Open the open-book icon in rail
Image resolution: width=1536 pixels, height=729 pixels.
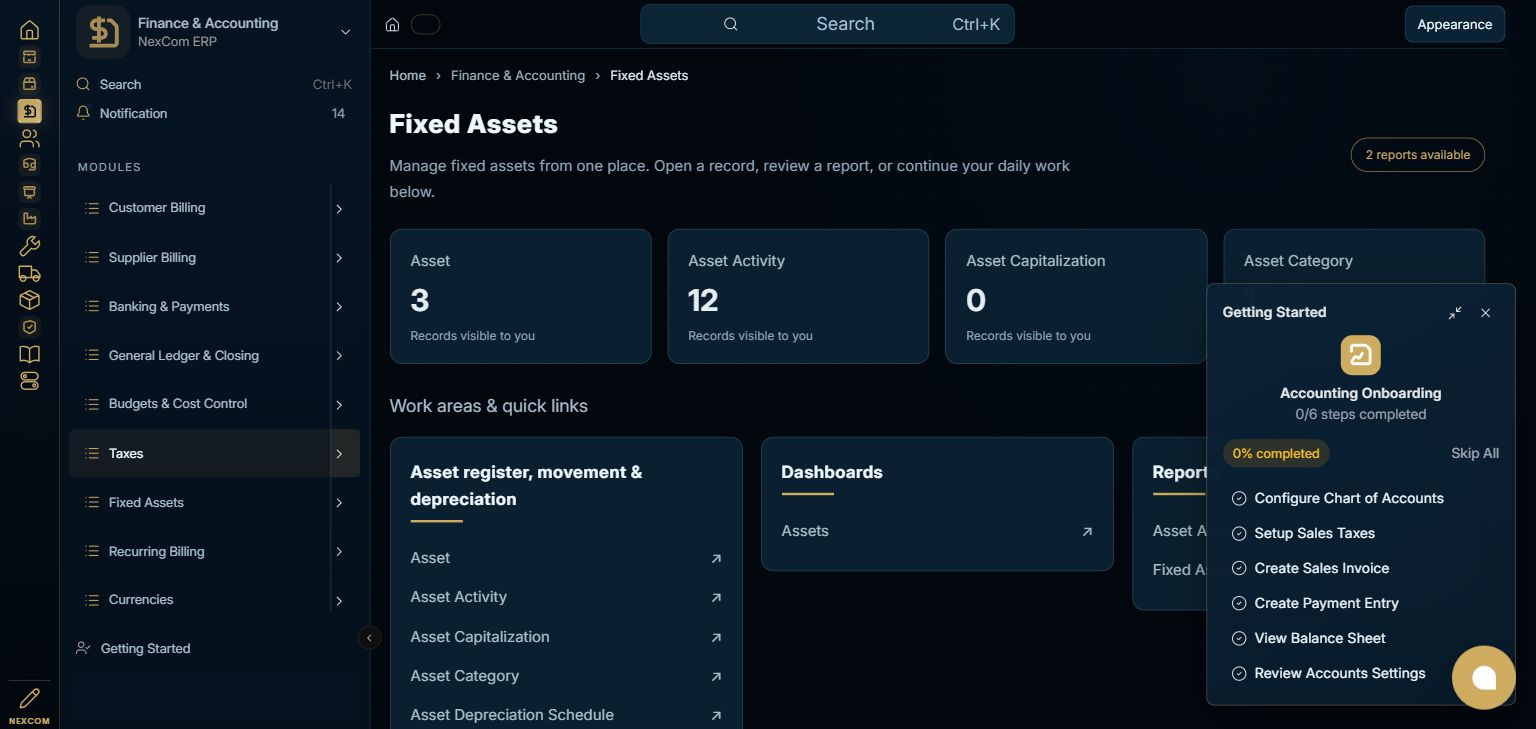pos(30,354)
